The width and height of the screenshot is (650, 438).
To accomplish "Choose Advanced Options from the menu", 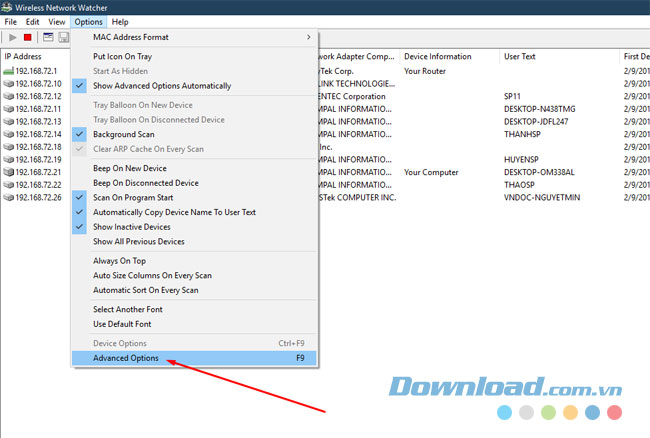I will click(126, 357).
